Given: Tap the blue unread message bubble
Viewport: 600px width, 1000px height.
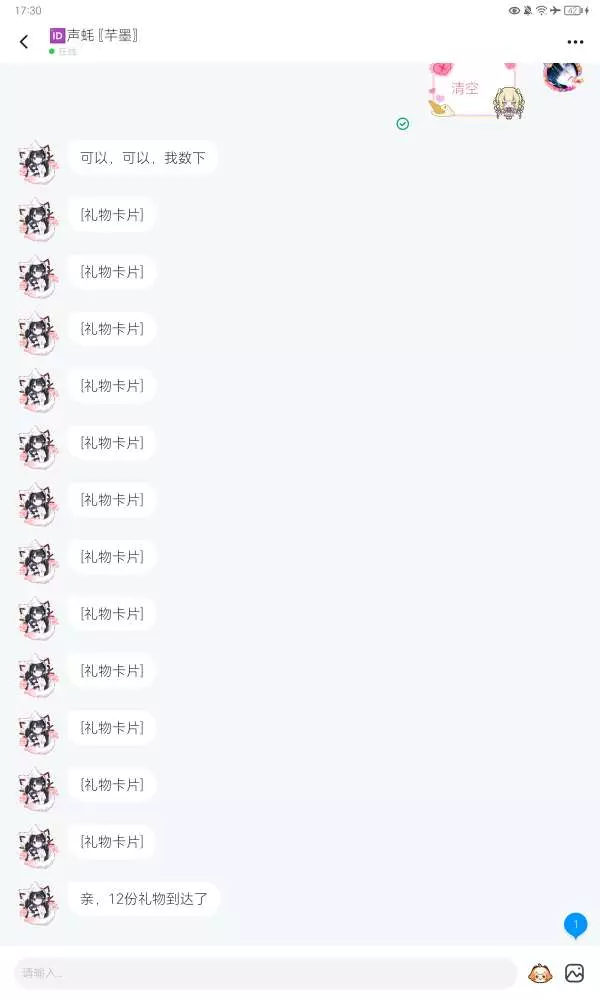Looking at the screenshot, I should click(x=575, y=926).
